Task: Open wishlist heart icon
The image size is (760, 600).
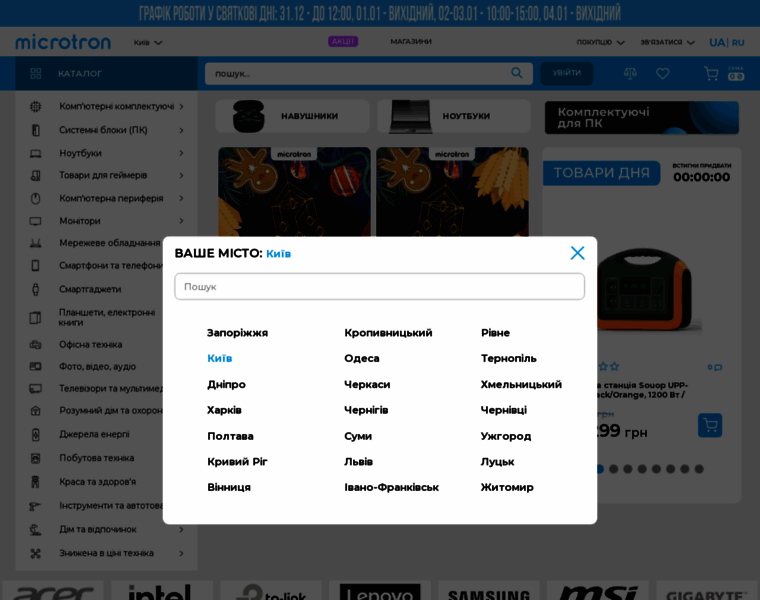Action: point(663,74)
